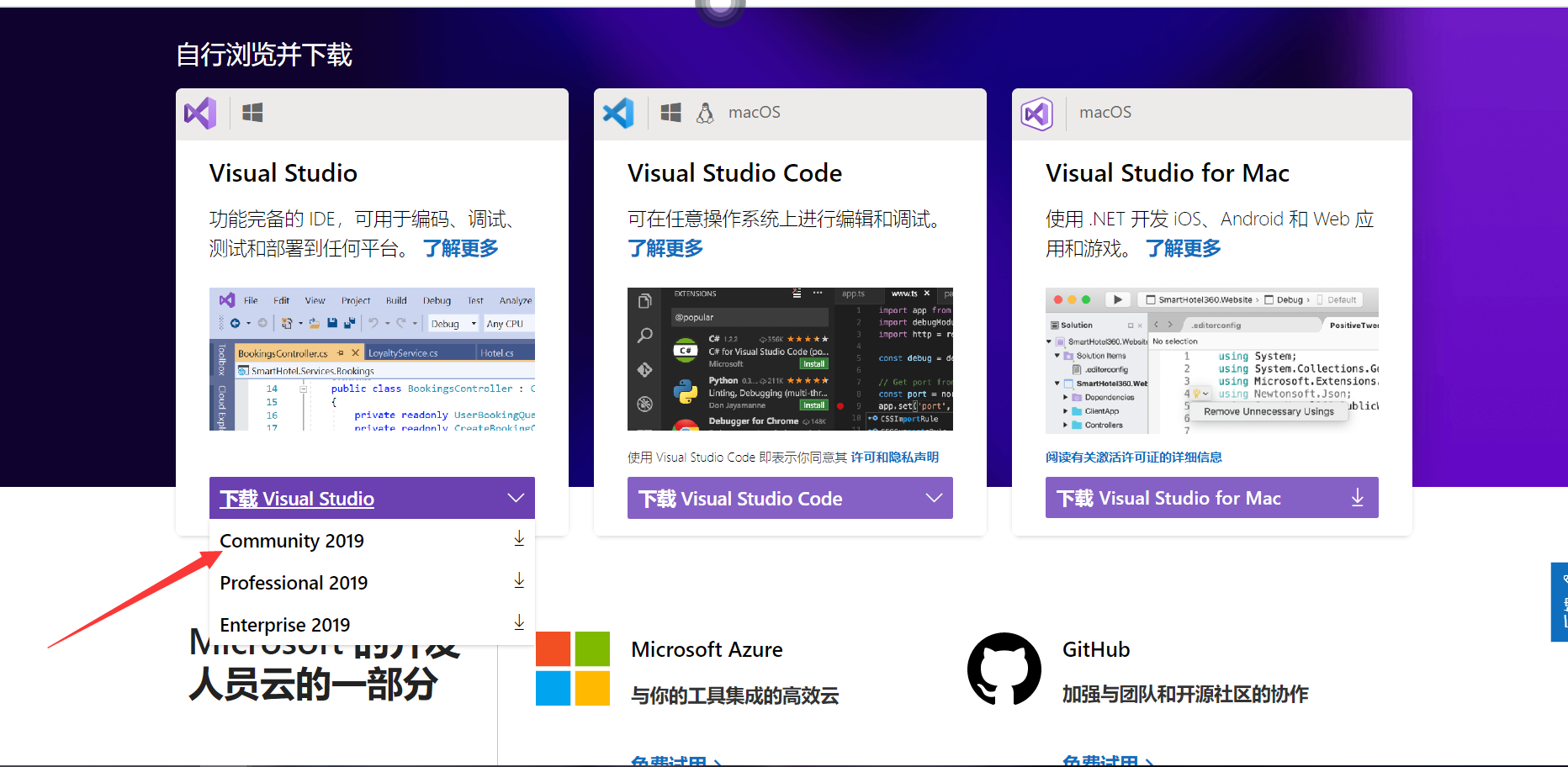1568x767 pixels.
Task: Click the blue Visual Studio Code logo icon
Action: [x=618, y=113]
